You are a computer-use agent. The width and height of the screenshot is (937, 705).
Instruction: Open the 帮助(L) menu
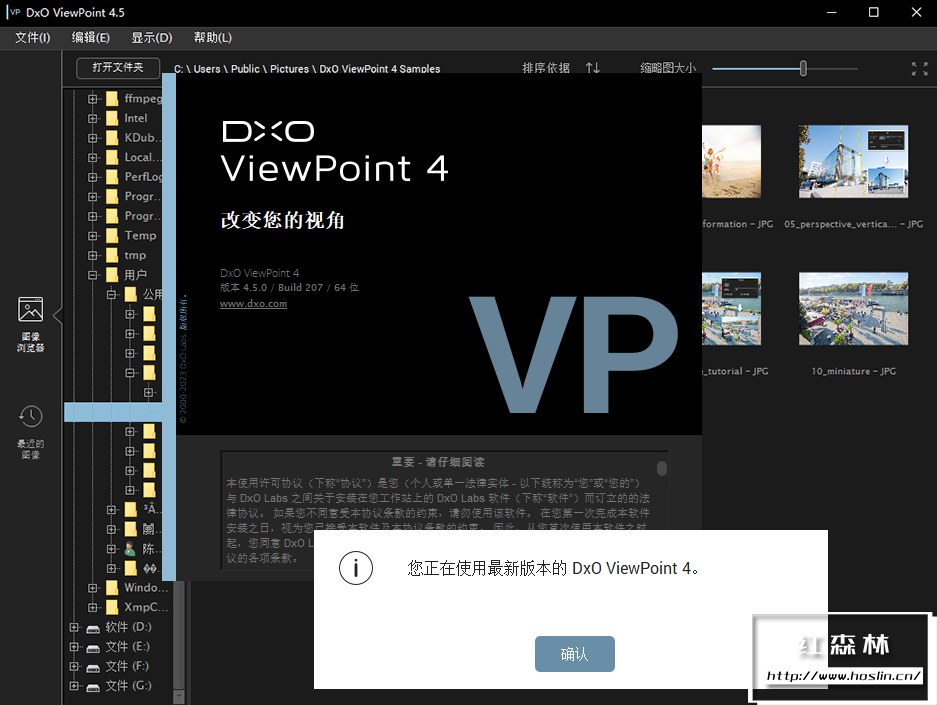[213, 38]
